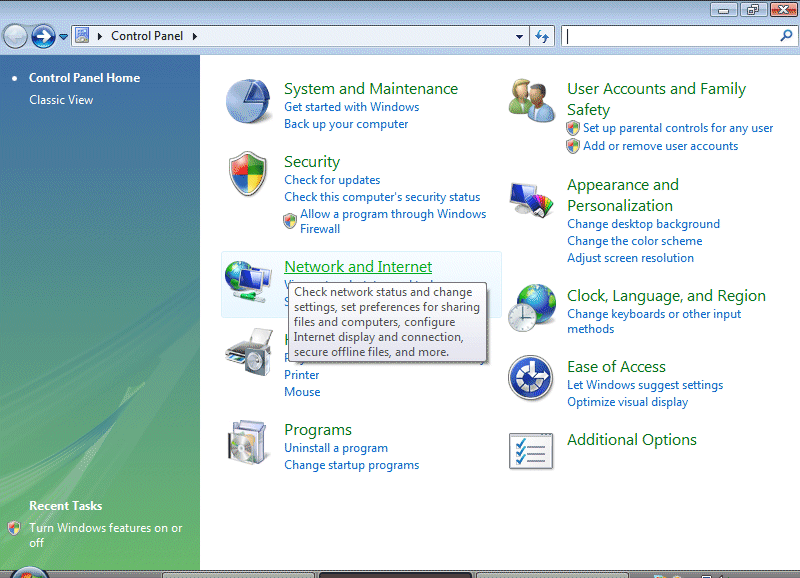
Task: Open the address bar history dropdown
Action: click(x=519, y=37)
